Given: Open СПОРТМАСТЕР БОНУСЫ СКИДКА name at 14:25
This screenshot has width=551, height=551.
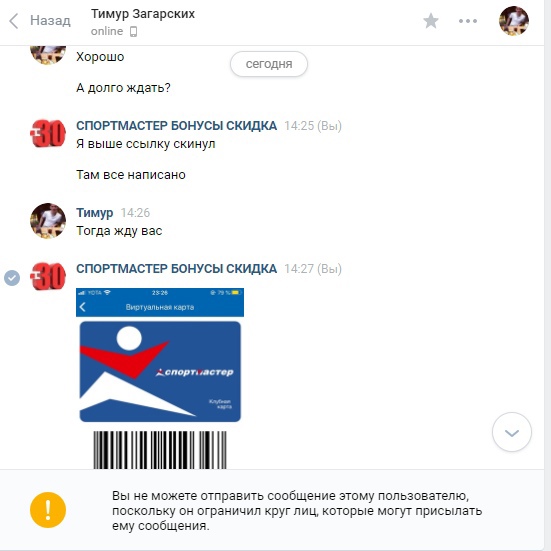Looking at the screenshot, I should pos(176,126).
